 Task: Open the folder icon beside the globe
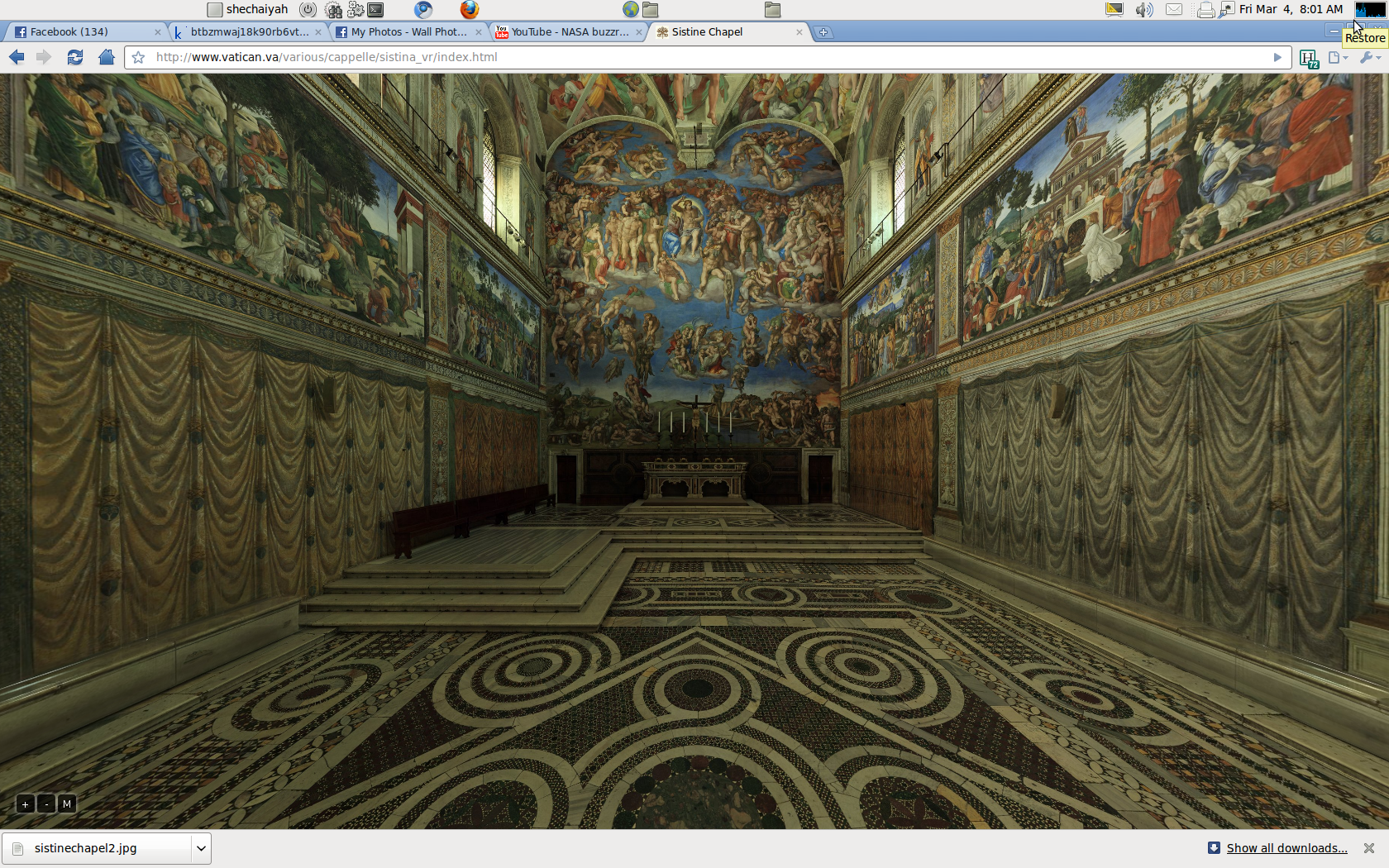coord(651,10)
